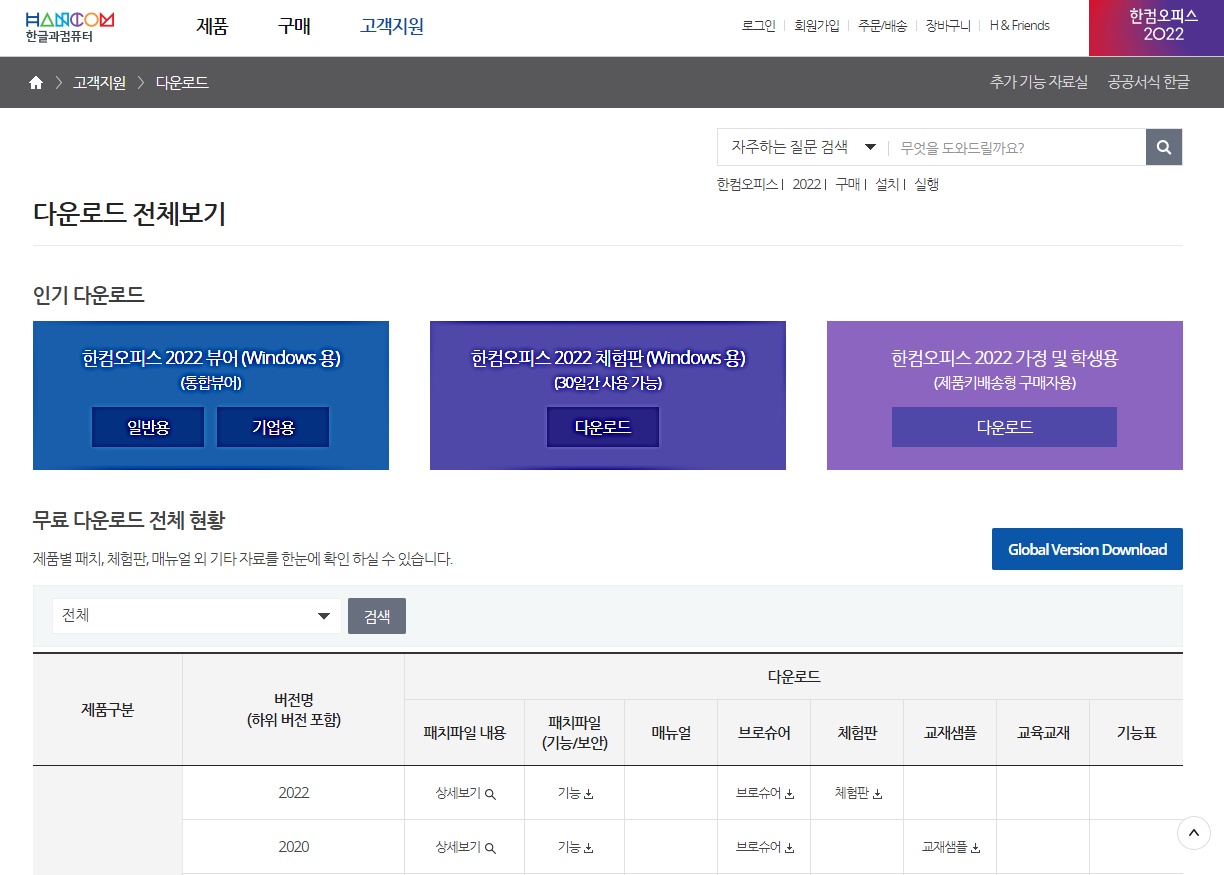Open the 제품 menu
Screen dimensions: 1224x875
[x=212, y=27]
